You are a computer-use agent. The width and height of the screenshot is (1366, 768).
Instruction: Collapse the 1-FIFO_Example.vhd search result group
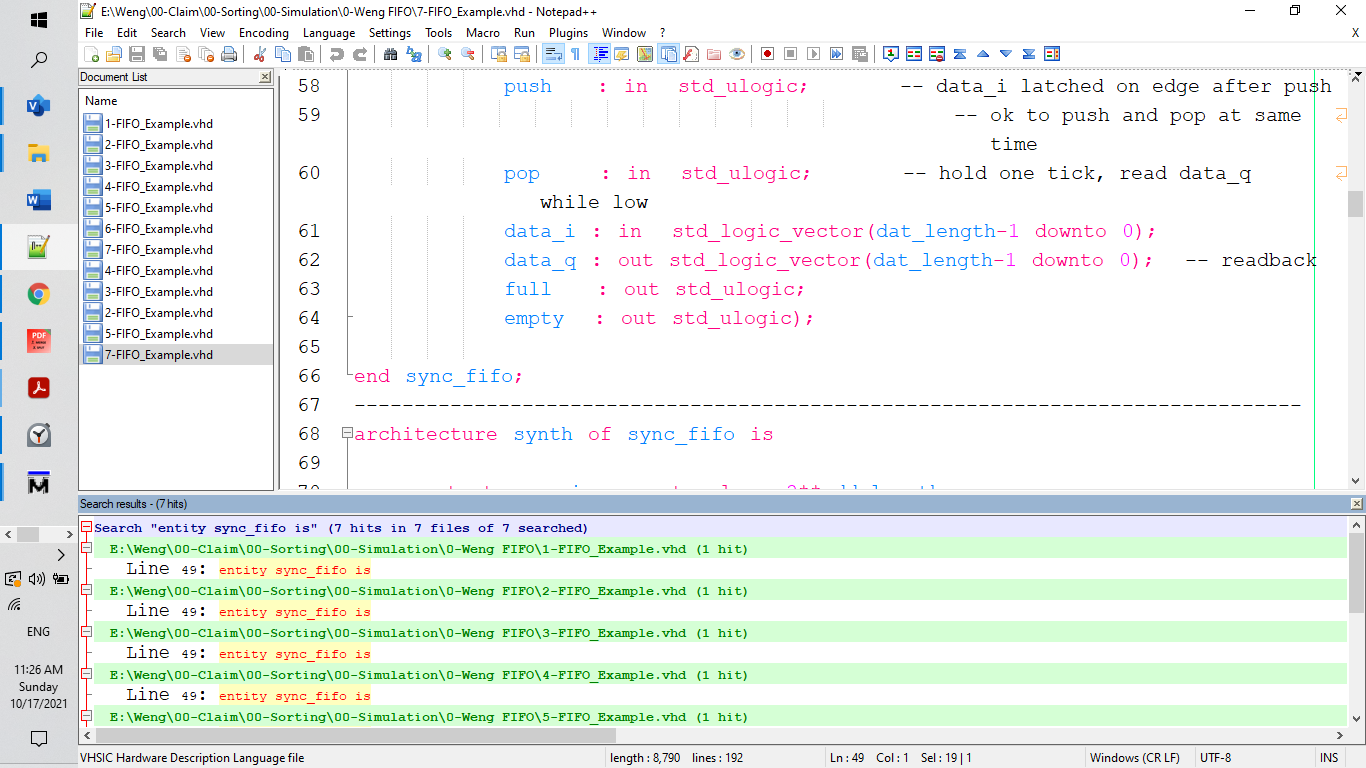tap(86, 548)
